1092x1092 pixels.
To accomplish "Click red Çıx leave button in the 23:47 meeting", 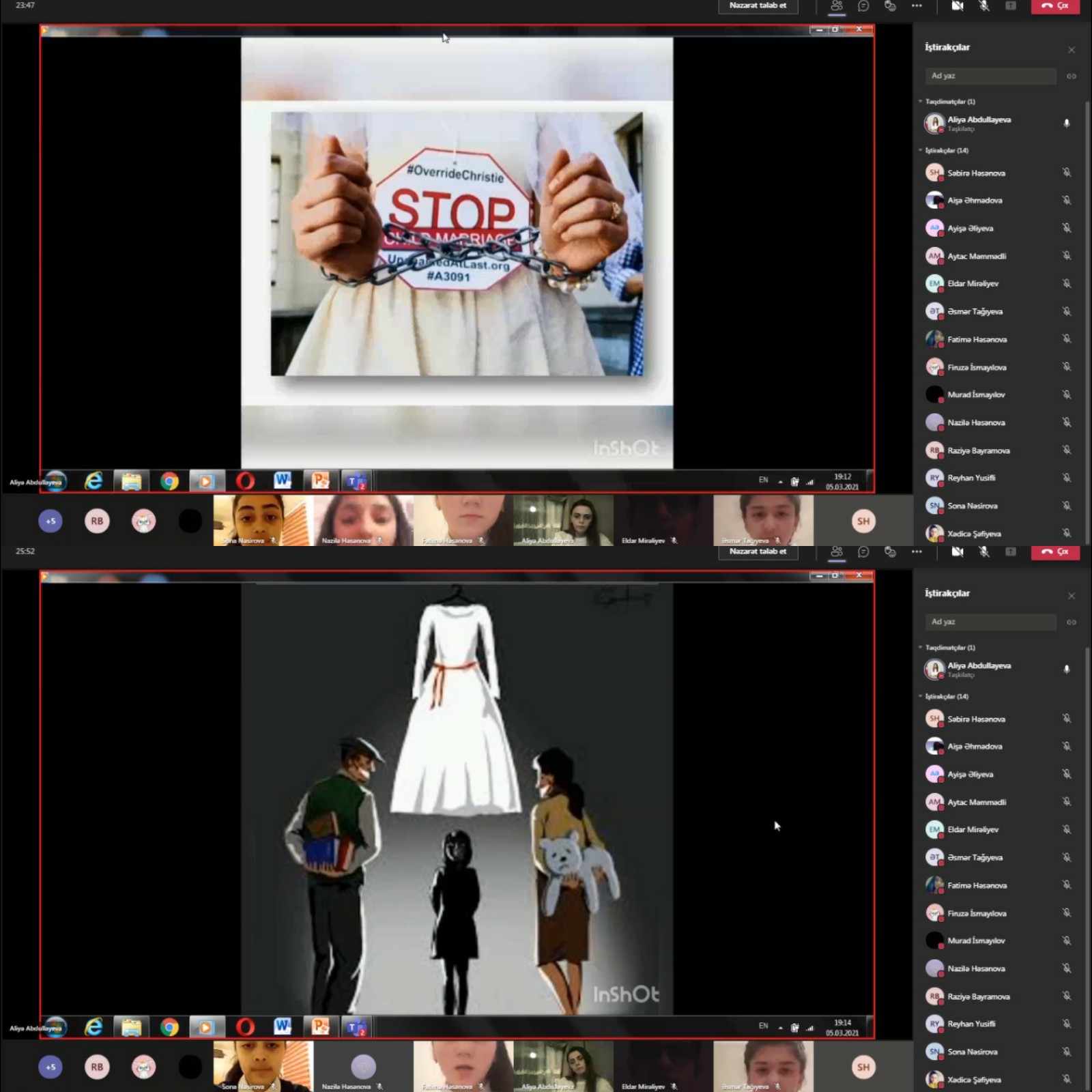I will tap(1055, 6).
